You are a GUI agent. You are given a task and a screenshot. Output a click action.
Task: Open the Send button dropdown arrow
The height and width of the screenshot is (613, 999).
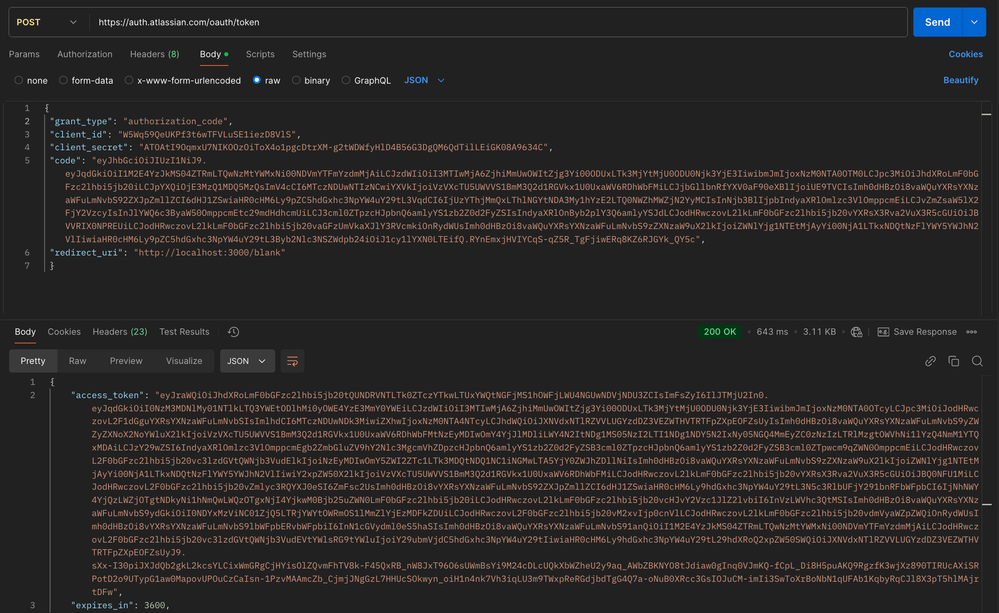972,21
